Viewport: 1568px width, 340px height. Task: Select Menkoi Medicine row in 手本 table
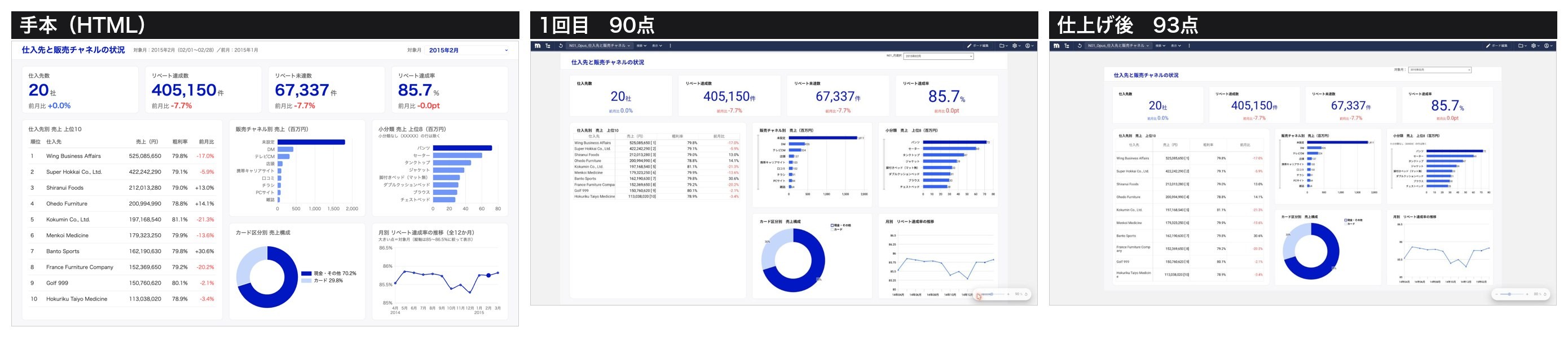[122, 235]
